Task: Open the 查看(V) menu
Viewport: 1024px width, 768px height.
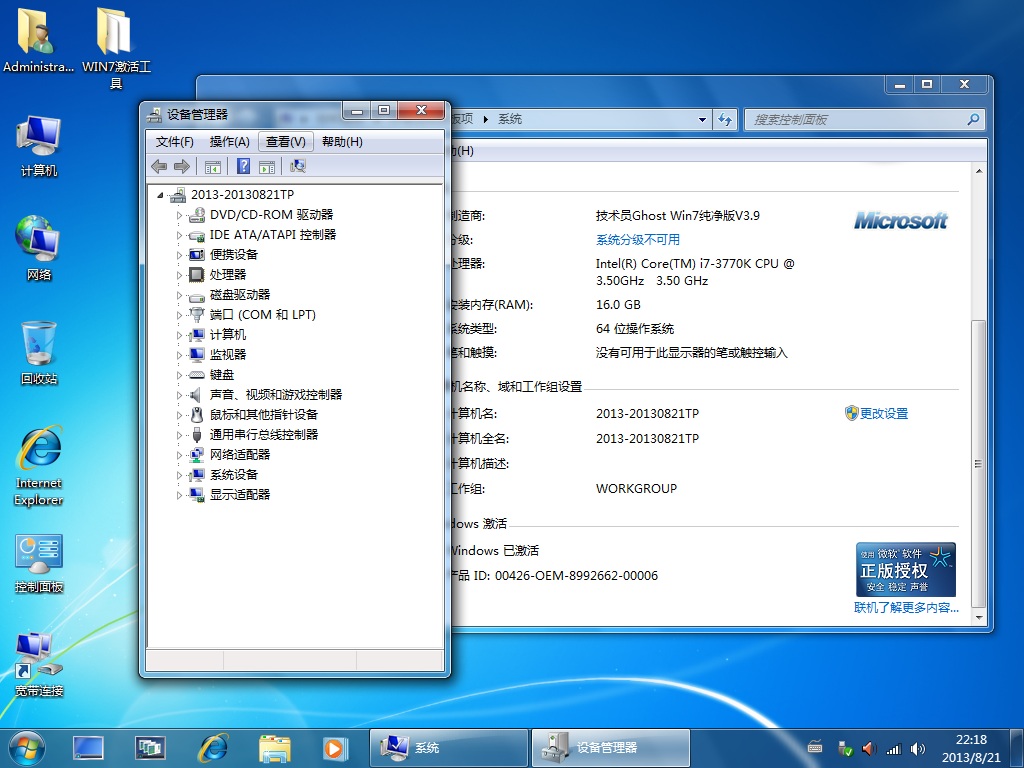Action: [285, 142]
